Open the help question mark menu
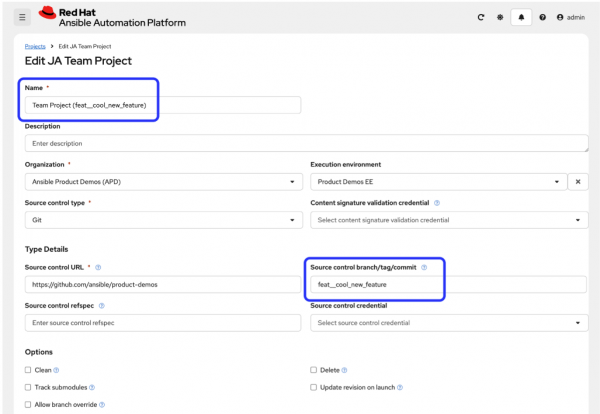Image resolution: width=600 pixels, height=414 pixels. click(543, 17)
